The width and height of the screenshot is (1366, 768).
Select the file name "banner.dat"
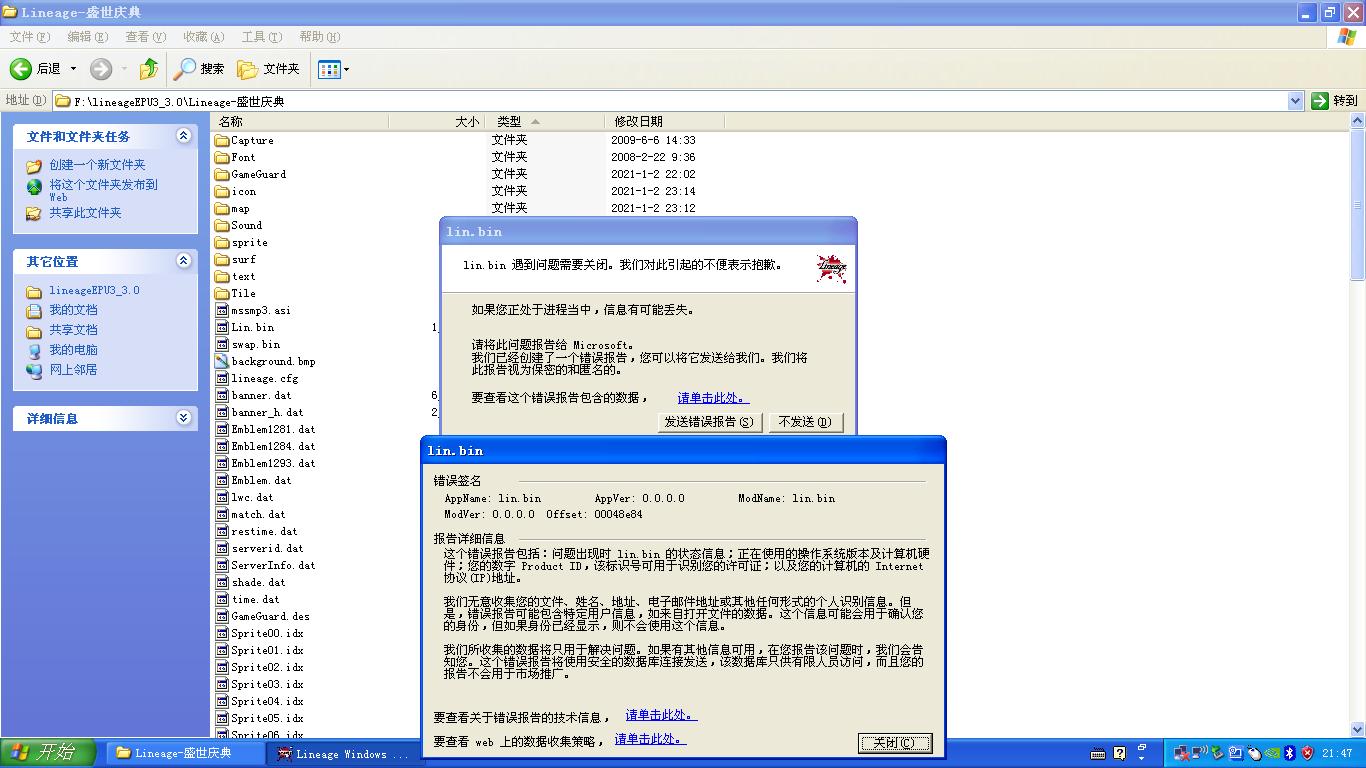[x=262, y=395]
